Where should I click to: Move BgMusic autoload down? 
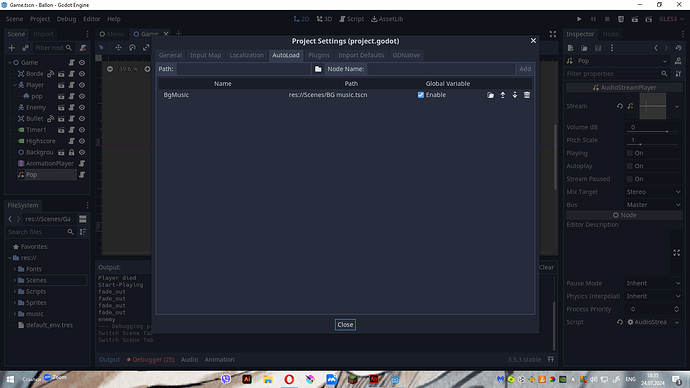pyautogui.click(x=514, y=95)
